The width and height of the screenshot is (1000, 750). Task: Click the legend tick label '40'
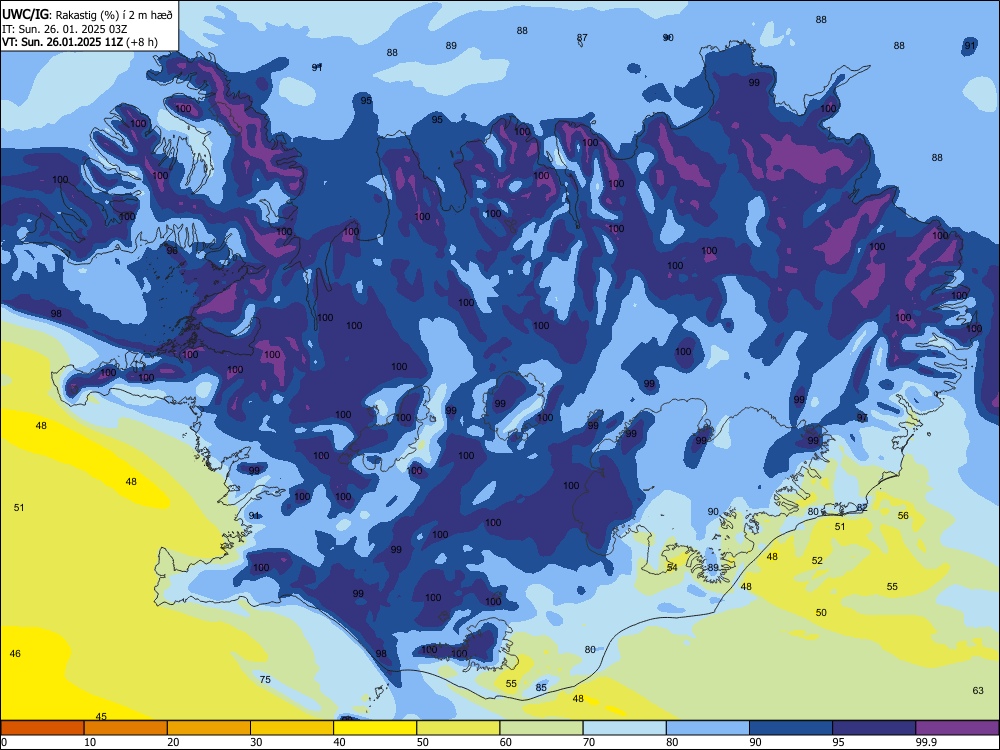(339, 742)
